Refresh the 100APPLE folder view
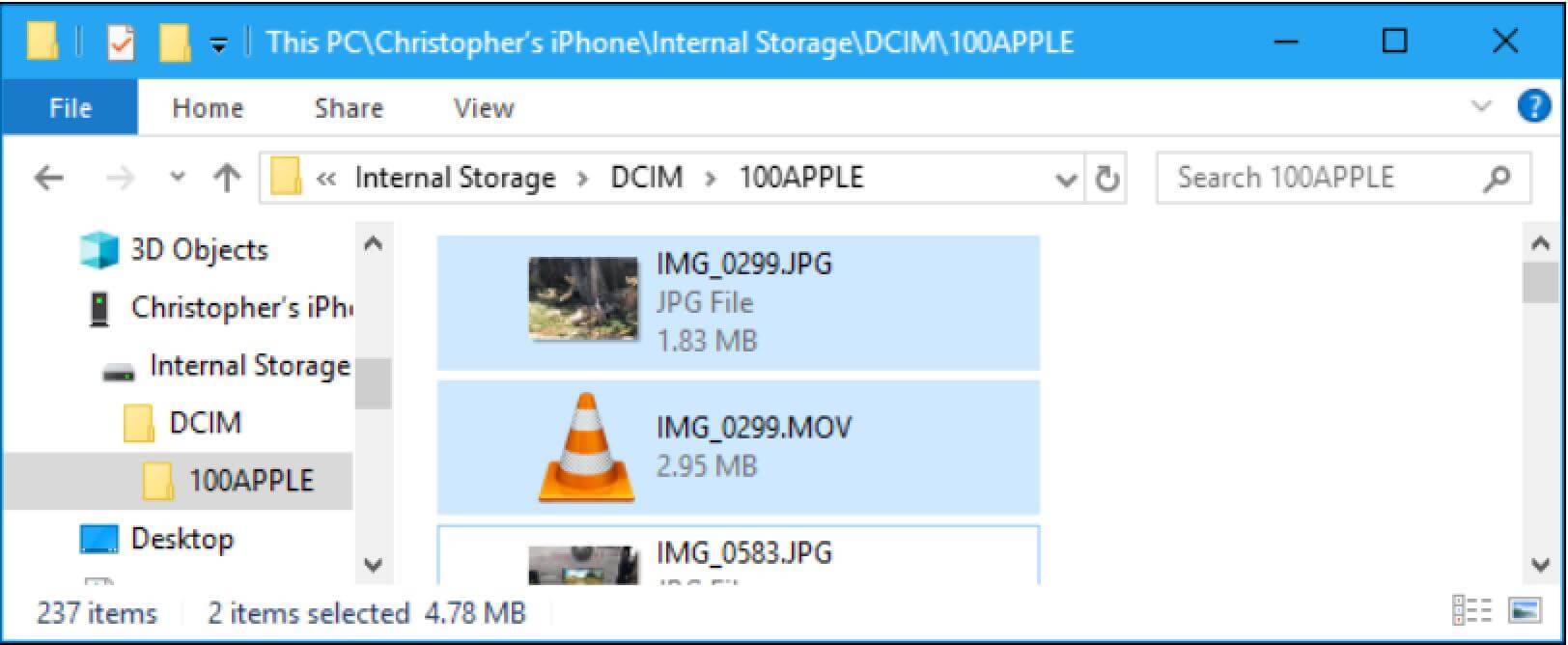The image size is (1568, 645). (1106, 179)
